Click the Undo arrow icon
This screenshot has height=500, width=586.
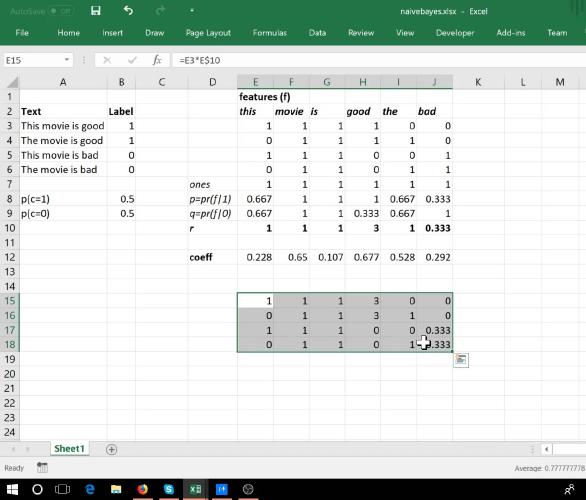point(128,11)
